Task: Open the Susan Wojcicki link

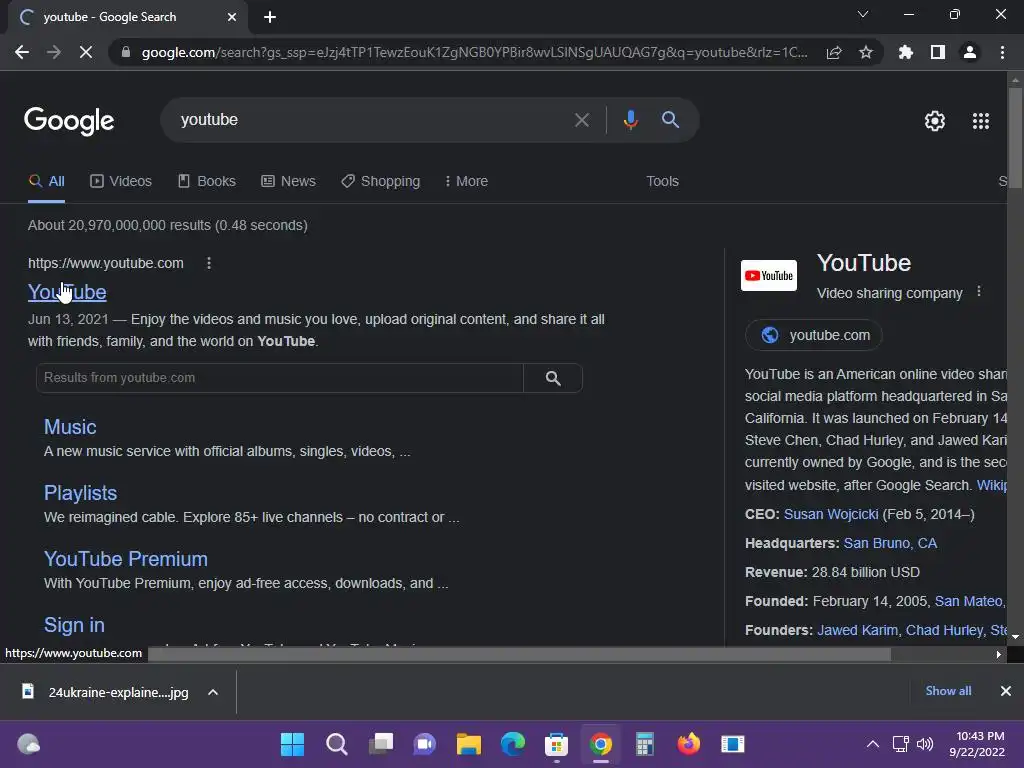Action: tap(831, 515)
